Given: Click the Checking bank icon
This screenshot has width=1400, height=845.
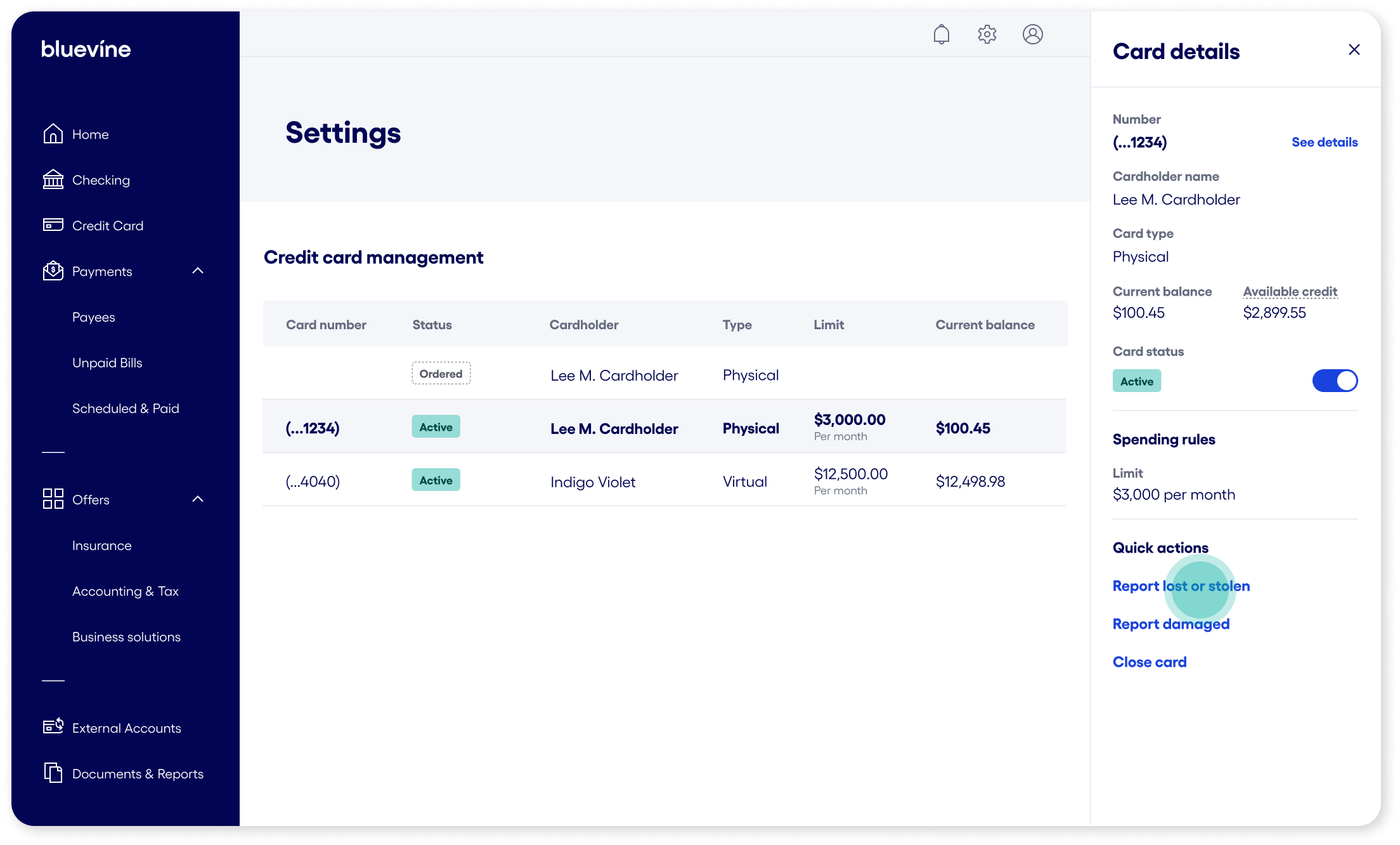Looking at the screenshot, I should tap(53, 180).
